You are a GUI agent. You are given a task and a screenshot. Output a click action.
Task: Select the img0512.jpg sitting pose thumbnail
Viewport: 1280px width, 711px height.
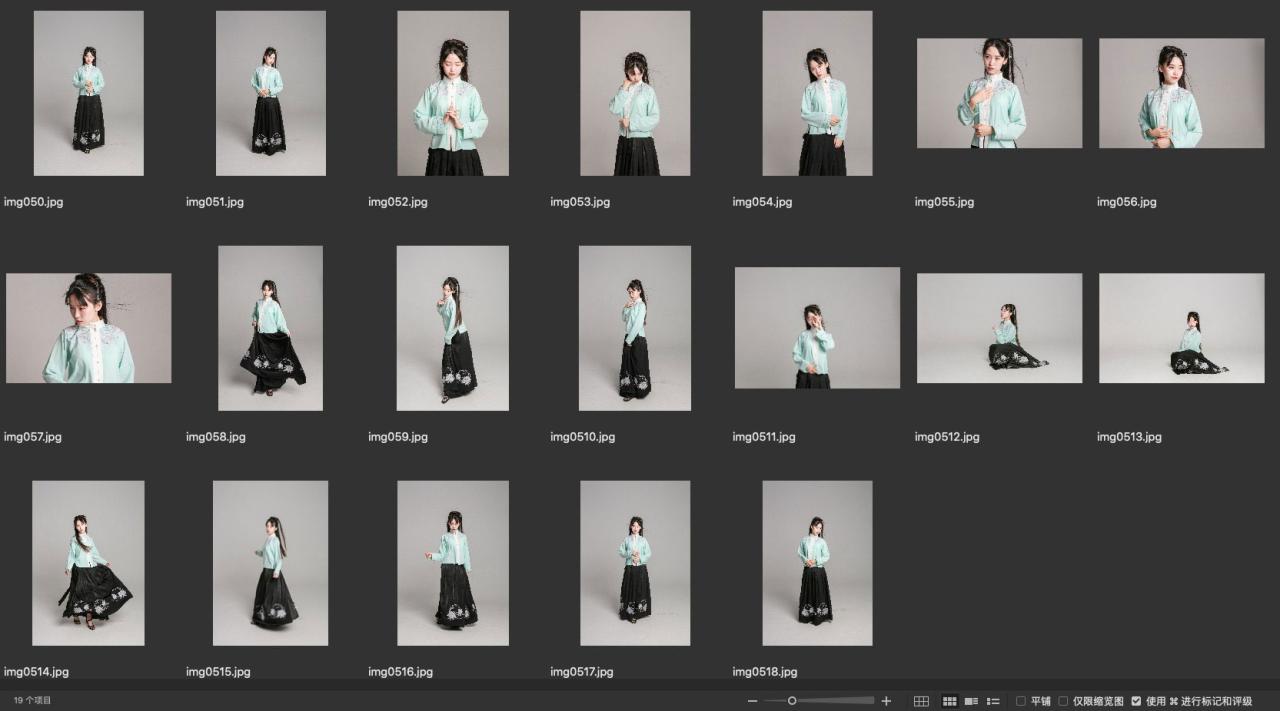click(999, 328)
